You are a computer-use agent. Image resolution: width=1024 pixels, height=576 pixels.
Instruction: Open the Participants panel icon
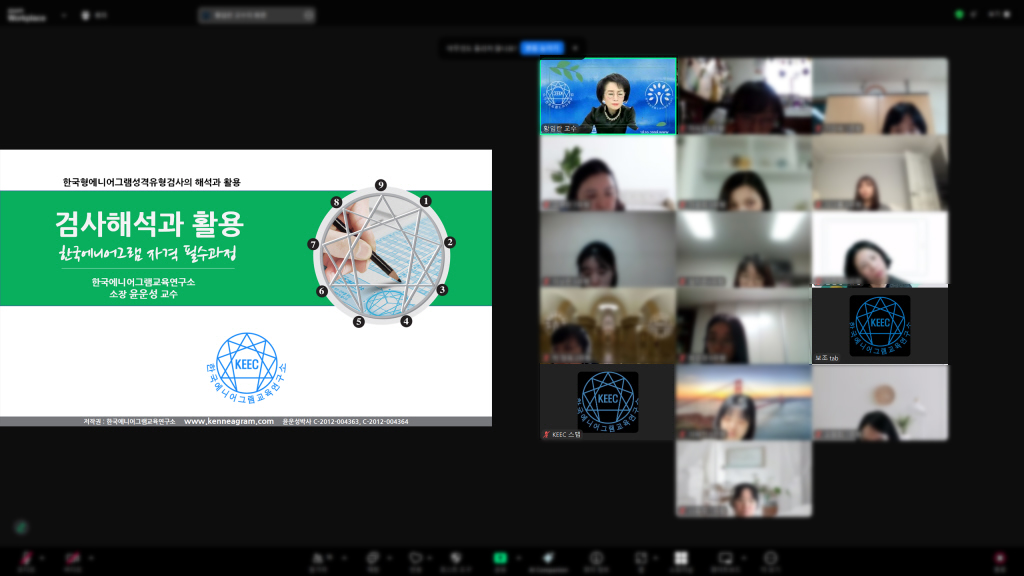319,560
